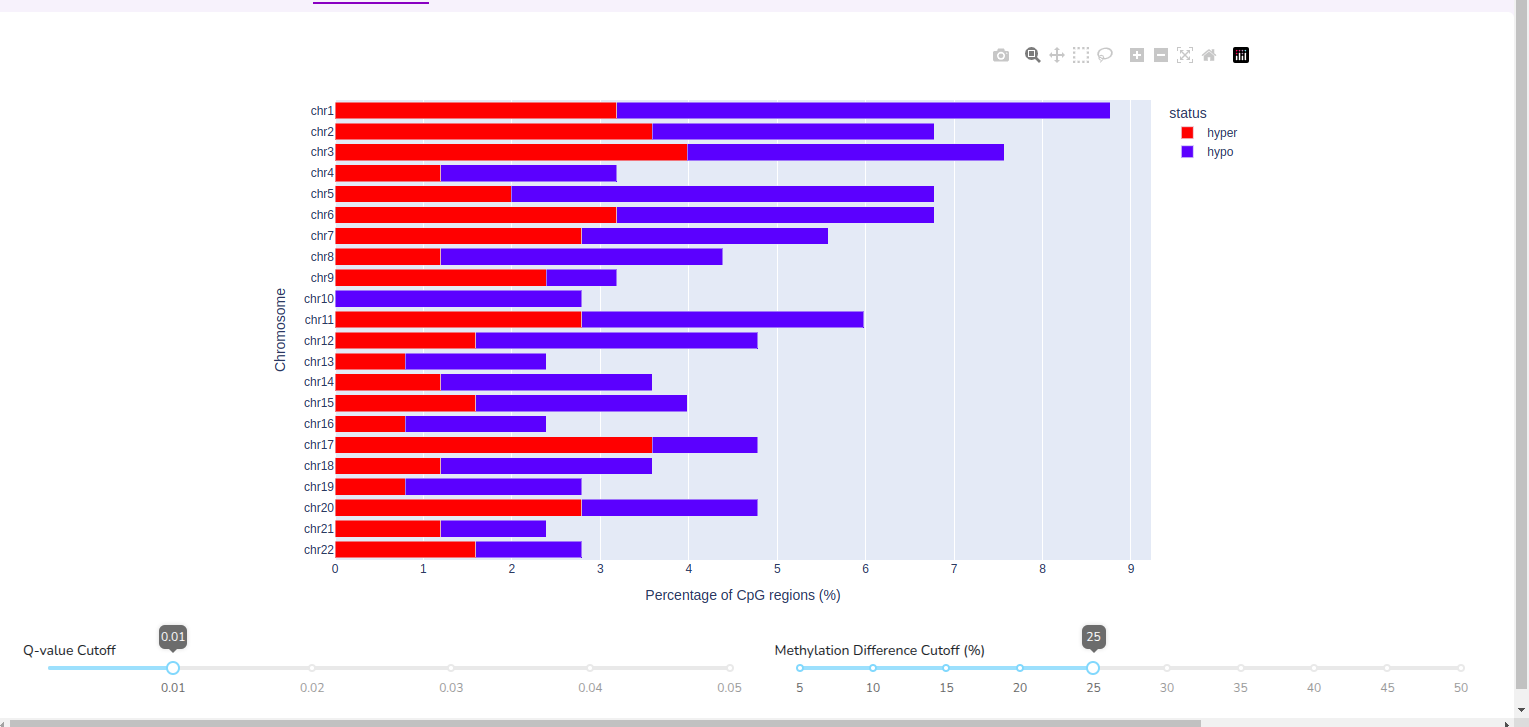Set methylation difference cutoff to 5
Screen dimensions: 1529x727
(800, 668)
